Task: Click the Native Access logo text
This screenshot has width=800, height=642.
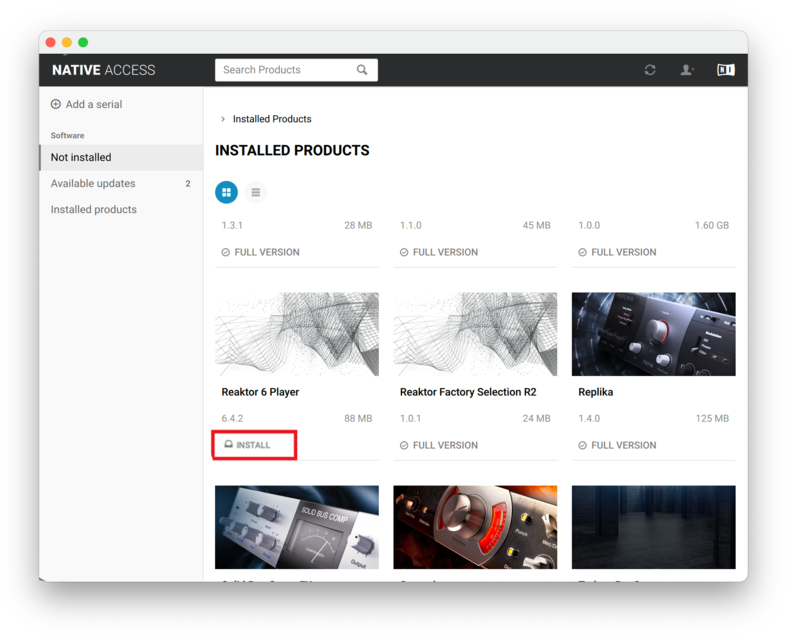Action: click(x=104, y=70)
